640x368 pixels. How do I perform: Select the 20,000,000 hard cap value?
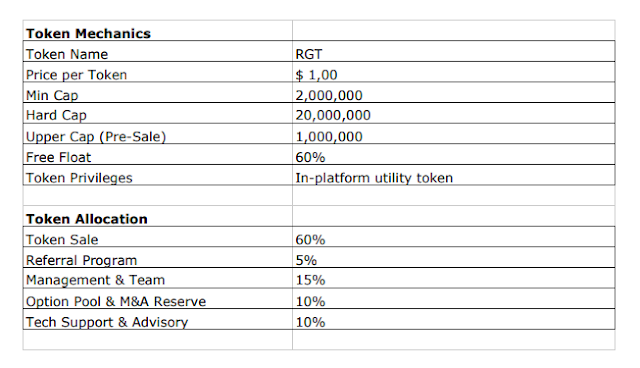pos(453,113)
